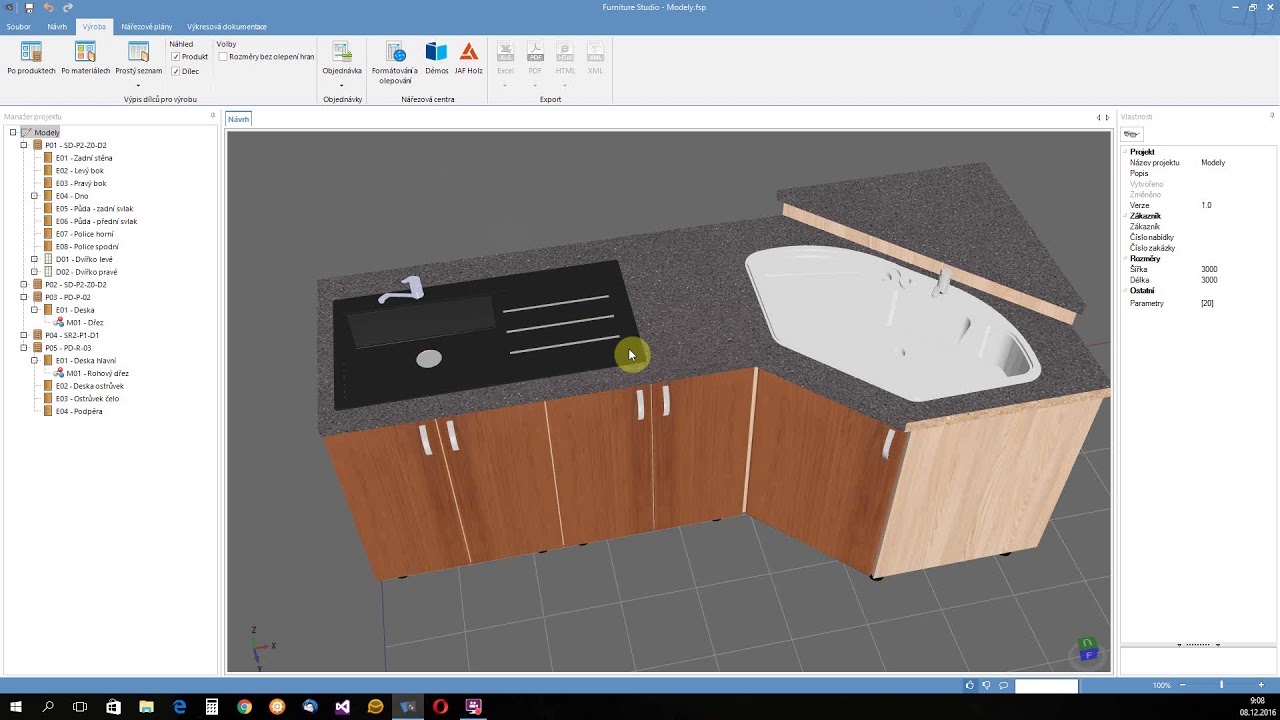This screenshot has width=1280, height=720.
Task: Open the Prostý seznam list
Action: coord(138,58)
